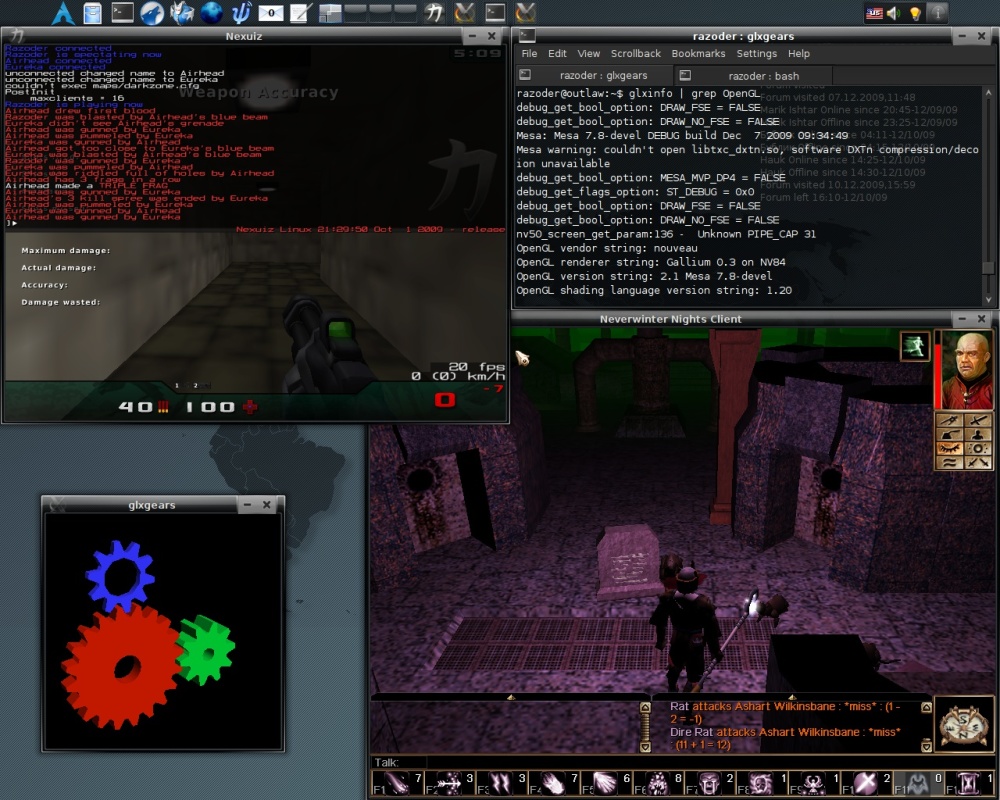The image size is (1000, 800).
Task: Click the light bulb tray icon
Action: [x=915, y=13]
